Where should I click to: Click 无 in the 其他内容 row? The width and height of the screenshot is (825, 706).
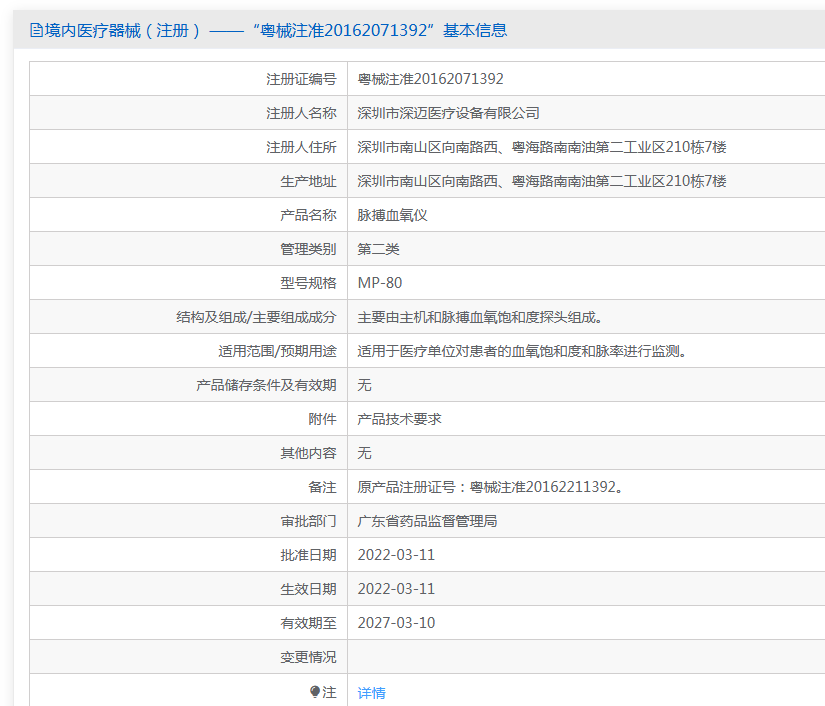point(365,453)
